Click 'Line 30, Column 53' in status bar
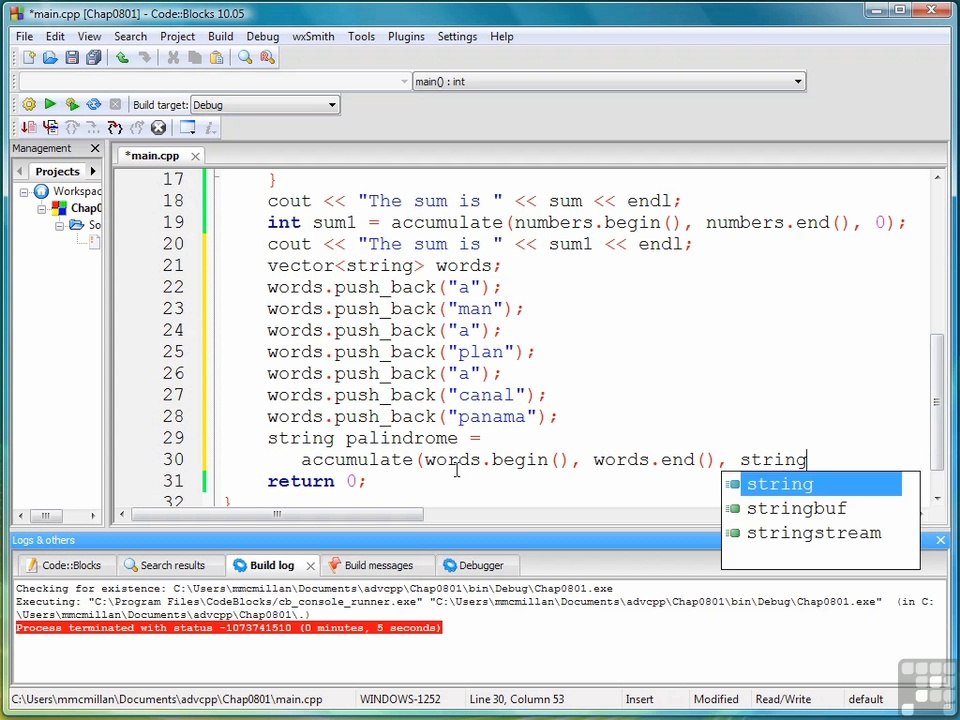This screenshot has width=960, height=720. (x=517, y=699)
